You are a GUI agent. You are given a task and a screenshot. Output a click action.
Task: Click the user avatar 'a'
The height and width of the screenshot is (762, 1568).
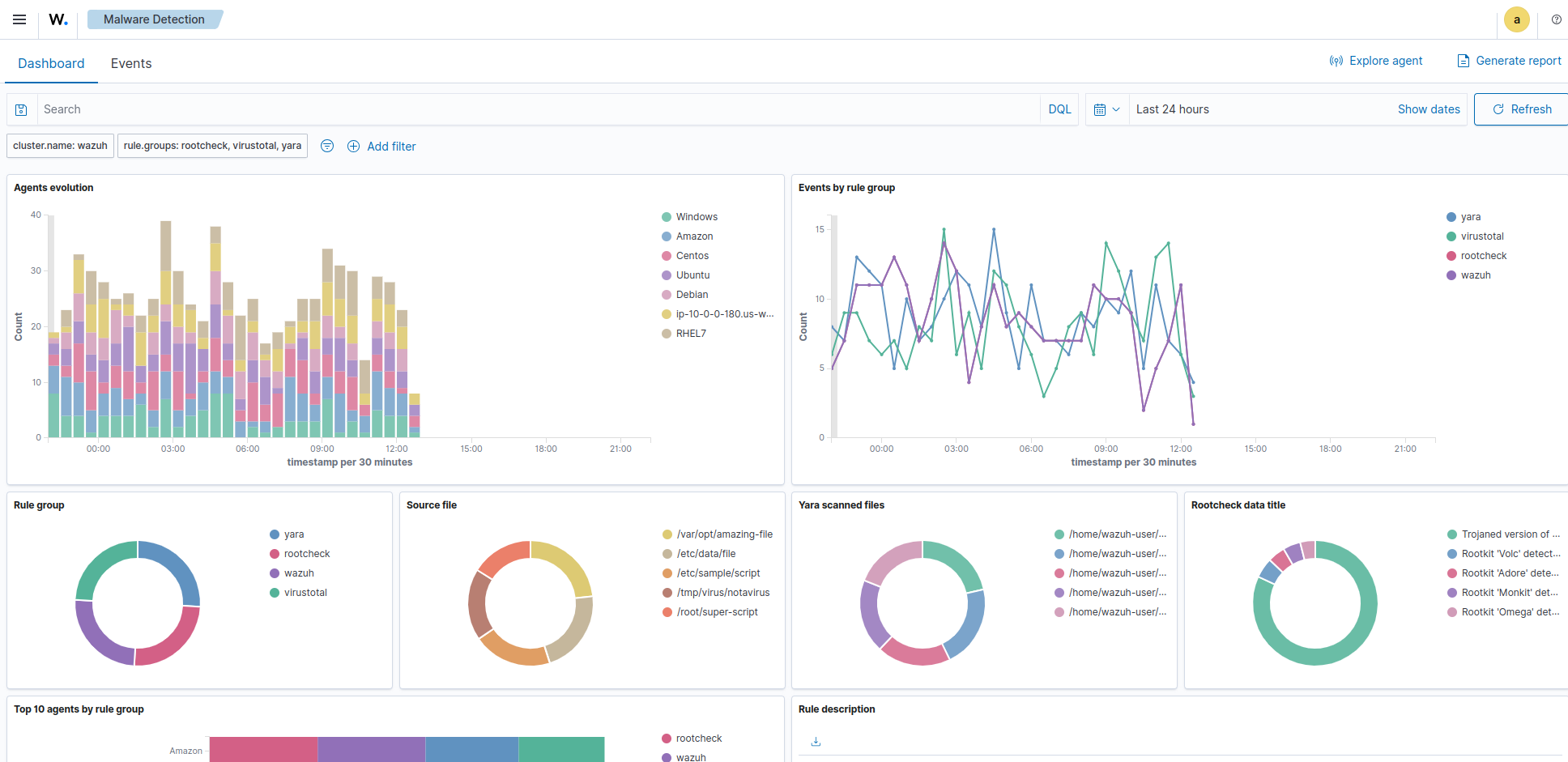[x=1516, y=19]
